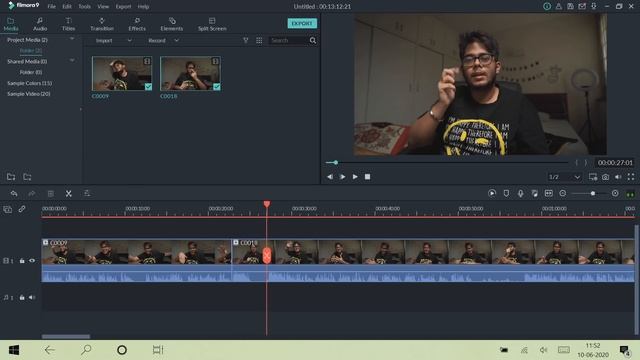The image size is (640, 360).
Task: Click the media filter icon
Action: point(246,40)
